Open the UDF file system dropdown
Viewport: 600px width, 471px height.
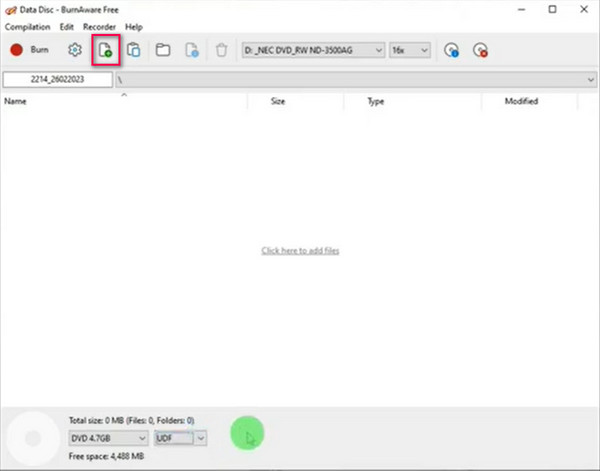[180, 438]
